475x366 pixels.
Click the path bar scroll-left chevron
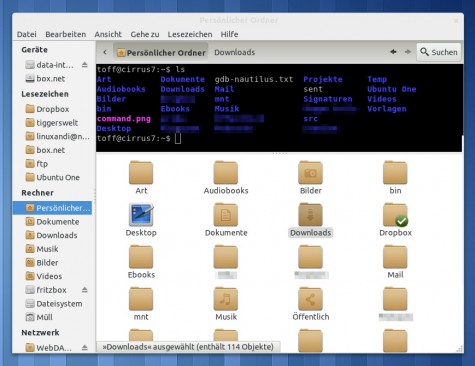105,52
